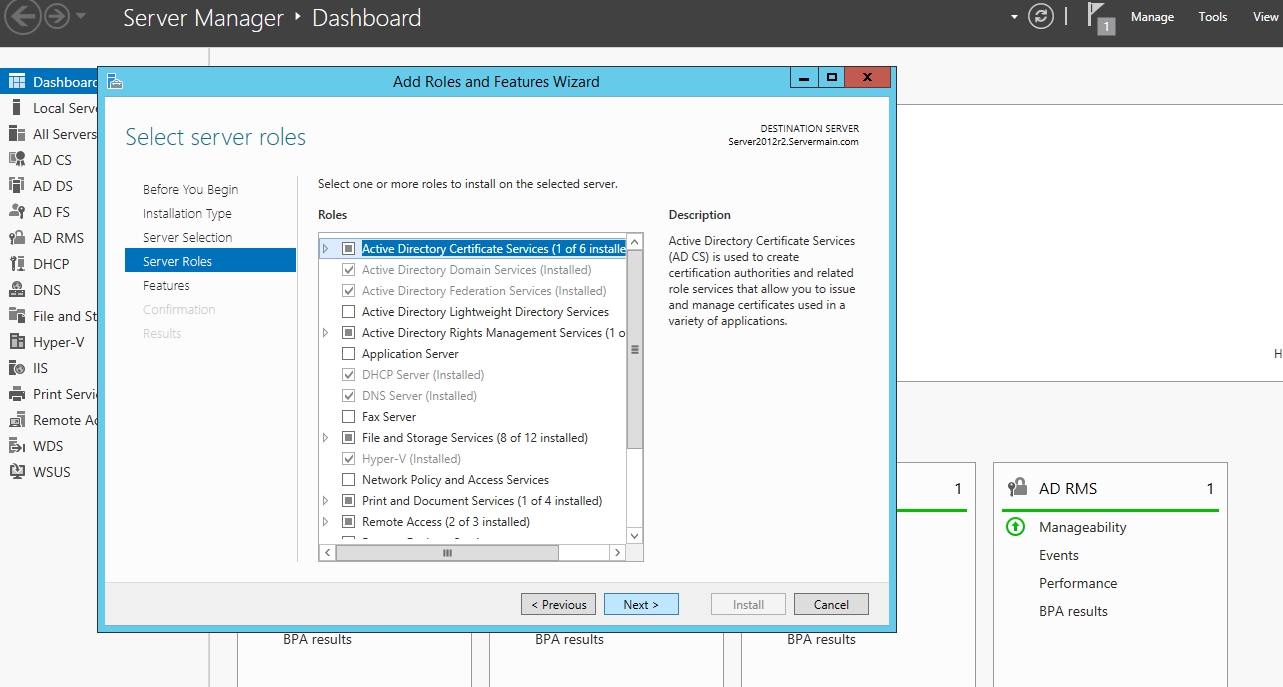The width and height of the screenshot is (1283, 687).
Task: Go to the Features step
Action: point(166,286)
